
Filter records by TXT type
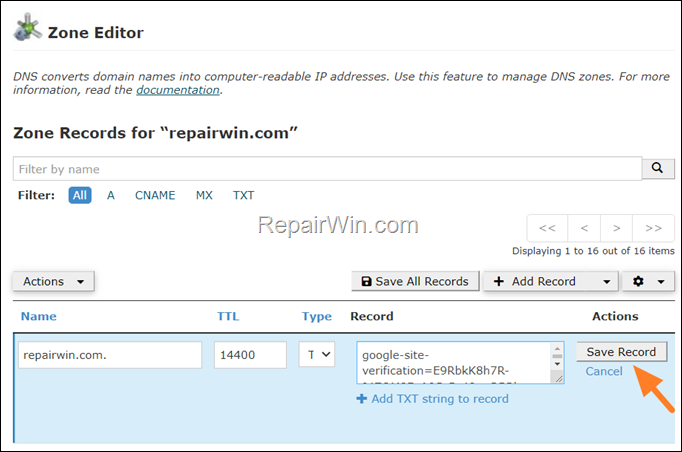243,195
